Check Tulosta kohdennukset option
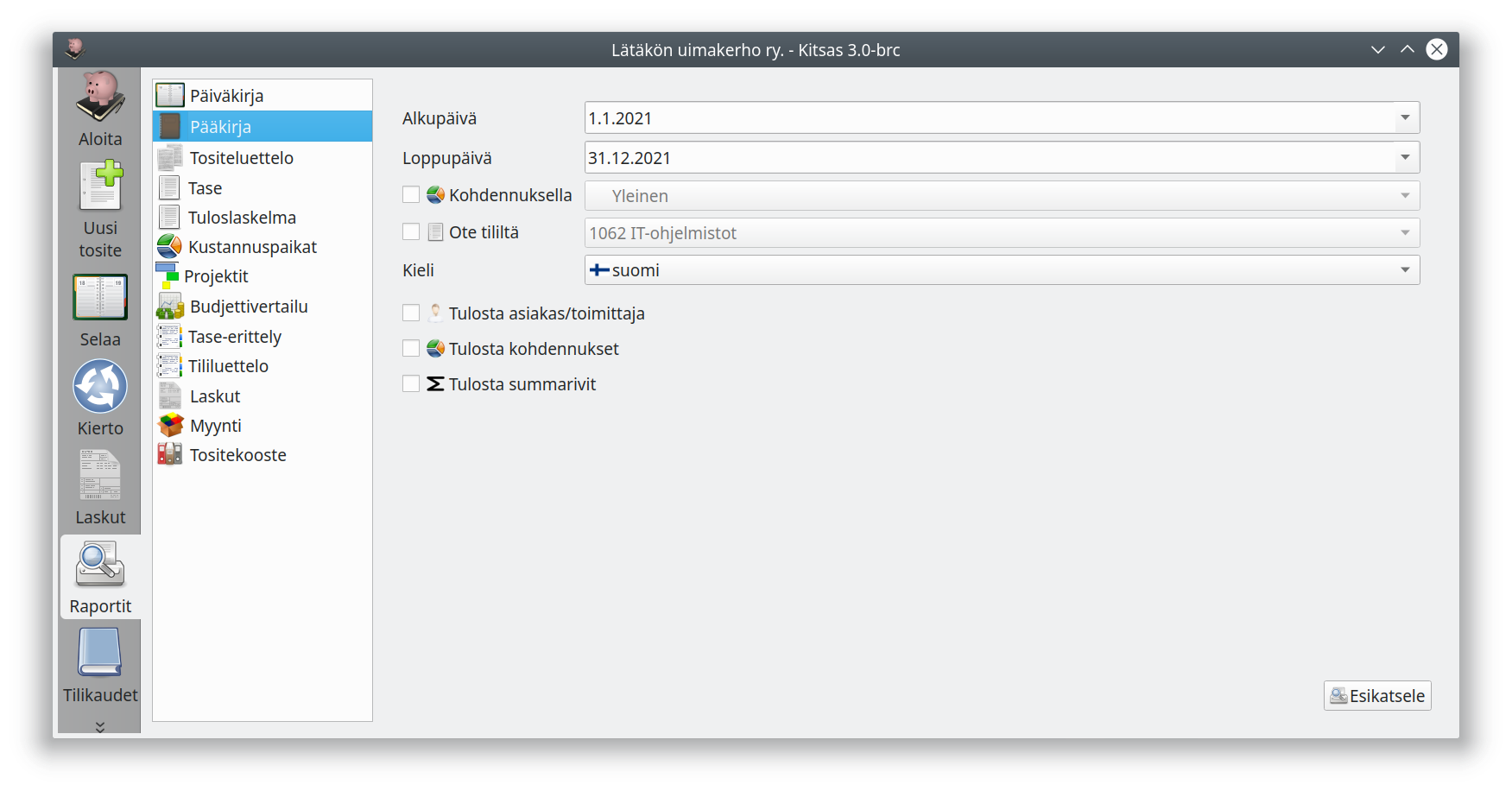Screen dimensions: 1512x791 tap(411, 348)
